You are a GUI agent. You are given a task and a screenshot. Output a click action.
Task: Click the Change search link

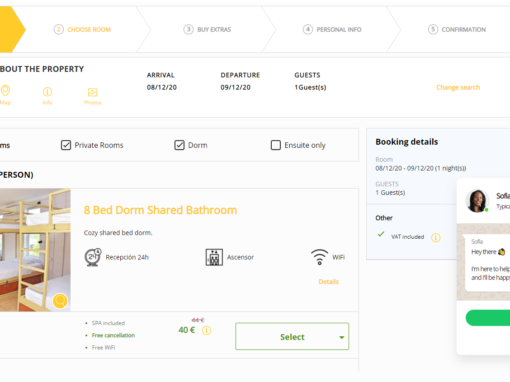click(458, 87)
